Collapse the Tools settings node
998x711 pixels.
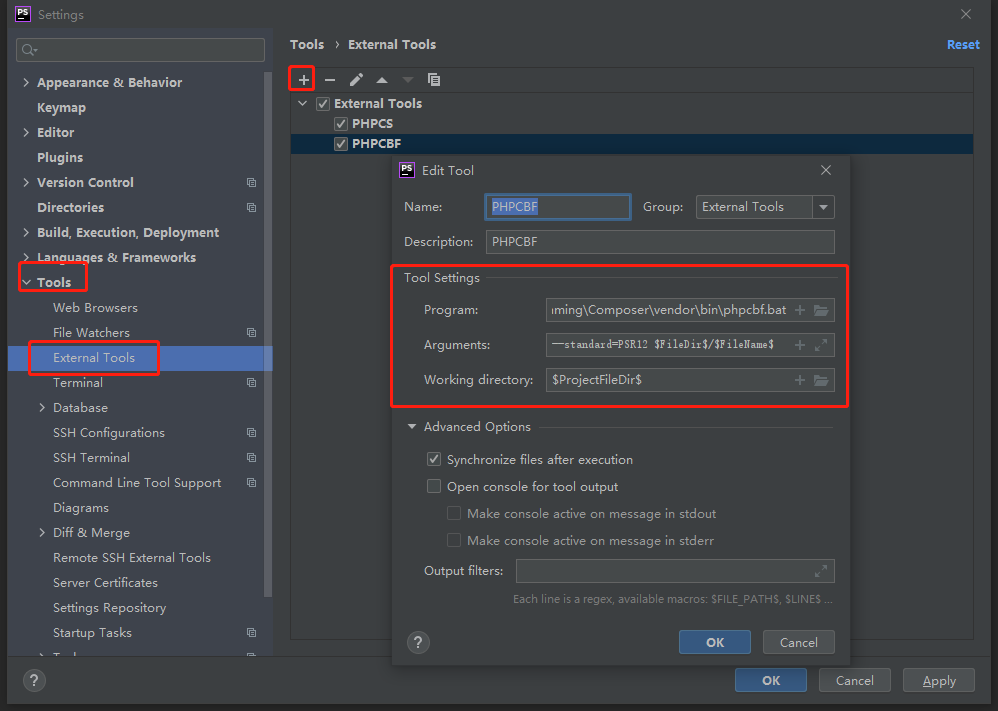[x=26, y=282]
